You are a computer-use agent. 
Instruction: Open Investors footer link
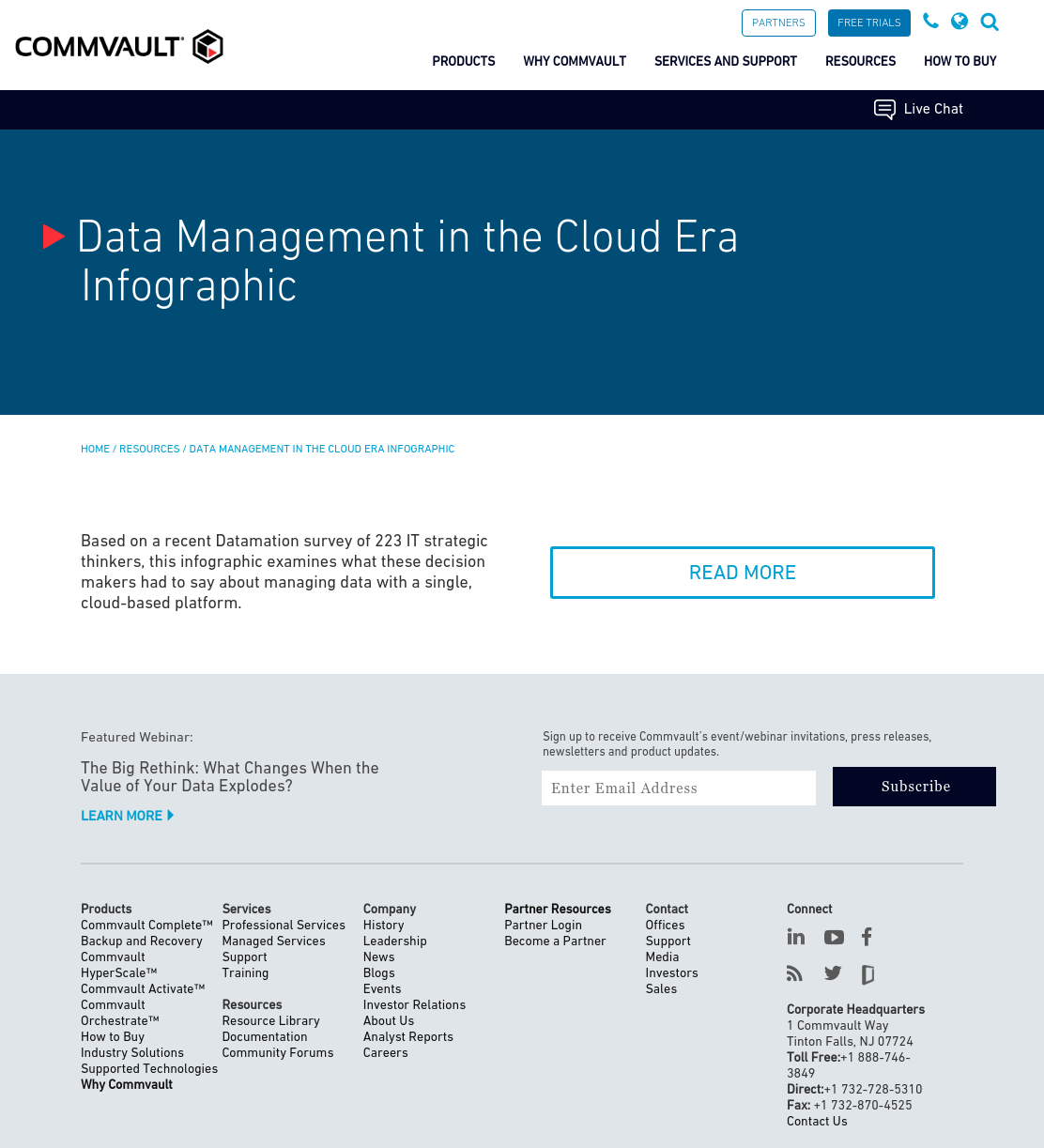(x=672, y=973)
